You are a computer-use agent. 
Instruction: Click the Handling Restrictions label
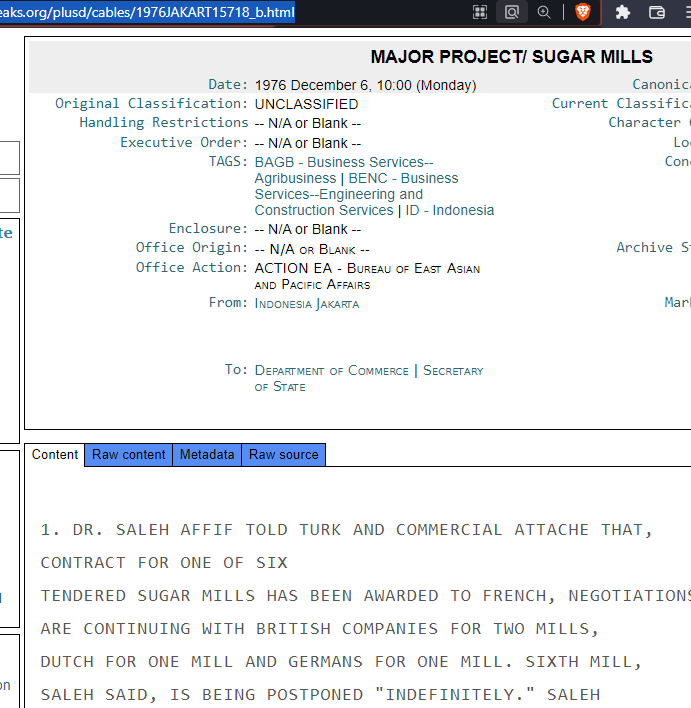coord(164,123)
